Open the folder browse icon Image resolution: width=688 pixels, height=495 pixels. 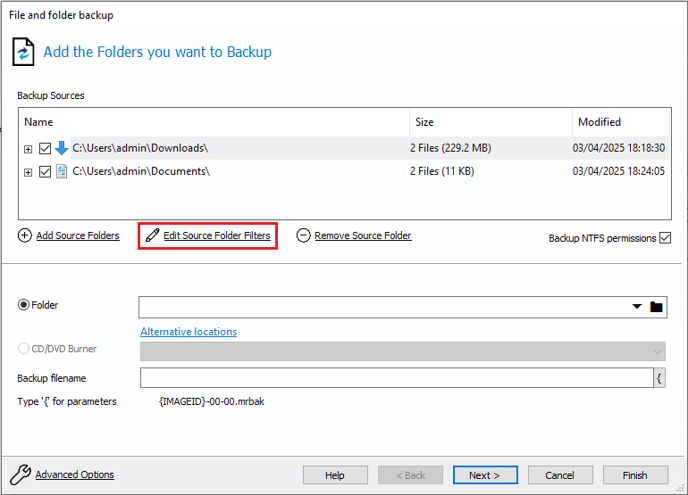pos(656,307)
